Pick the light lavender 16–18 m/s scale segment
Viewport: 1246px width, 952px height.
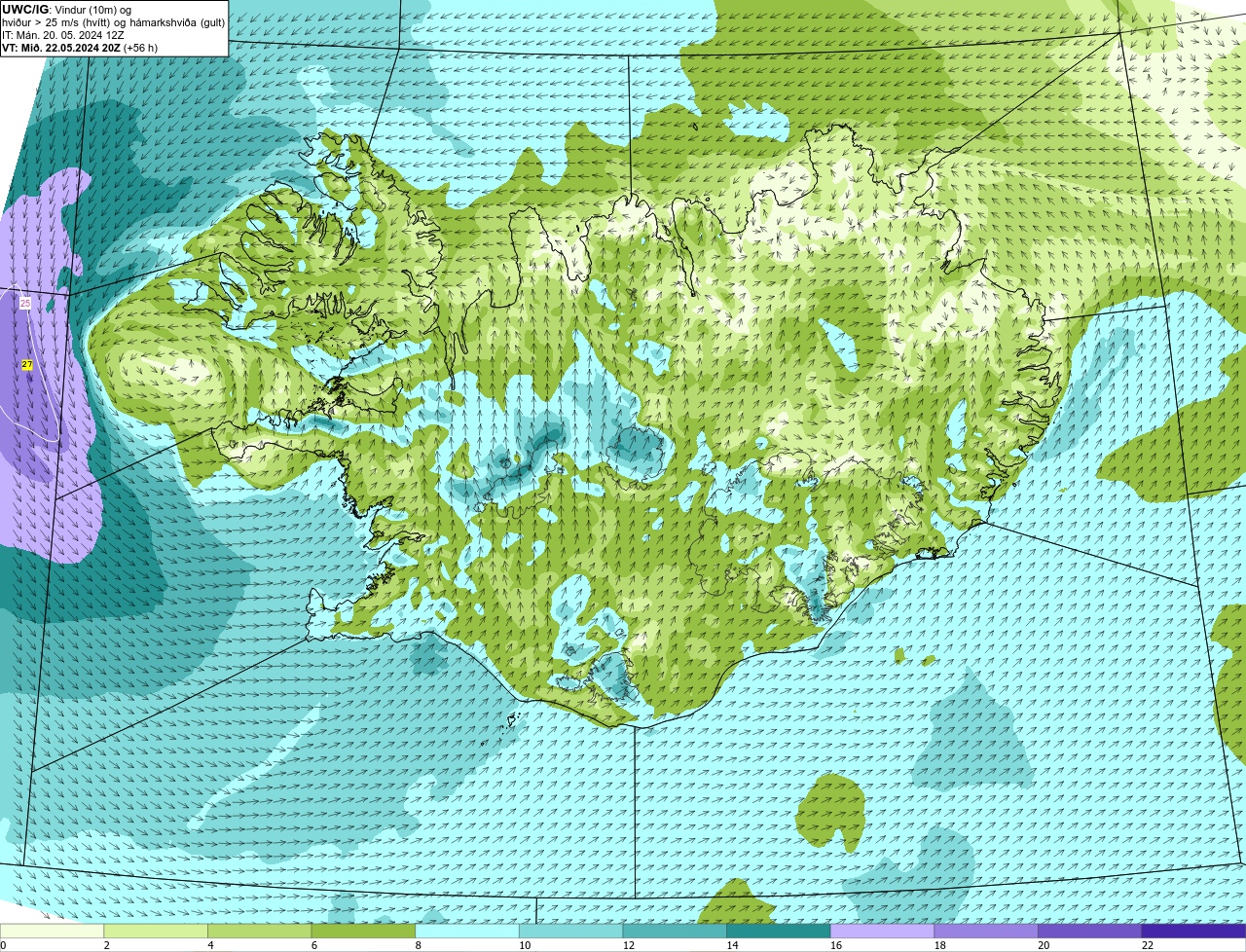[x=882, y=931]
